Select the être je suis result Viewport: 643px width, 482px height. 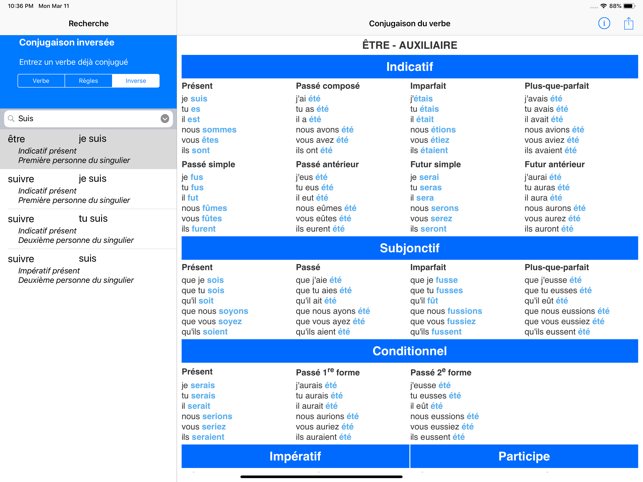[88, 149]
